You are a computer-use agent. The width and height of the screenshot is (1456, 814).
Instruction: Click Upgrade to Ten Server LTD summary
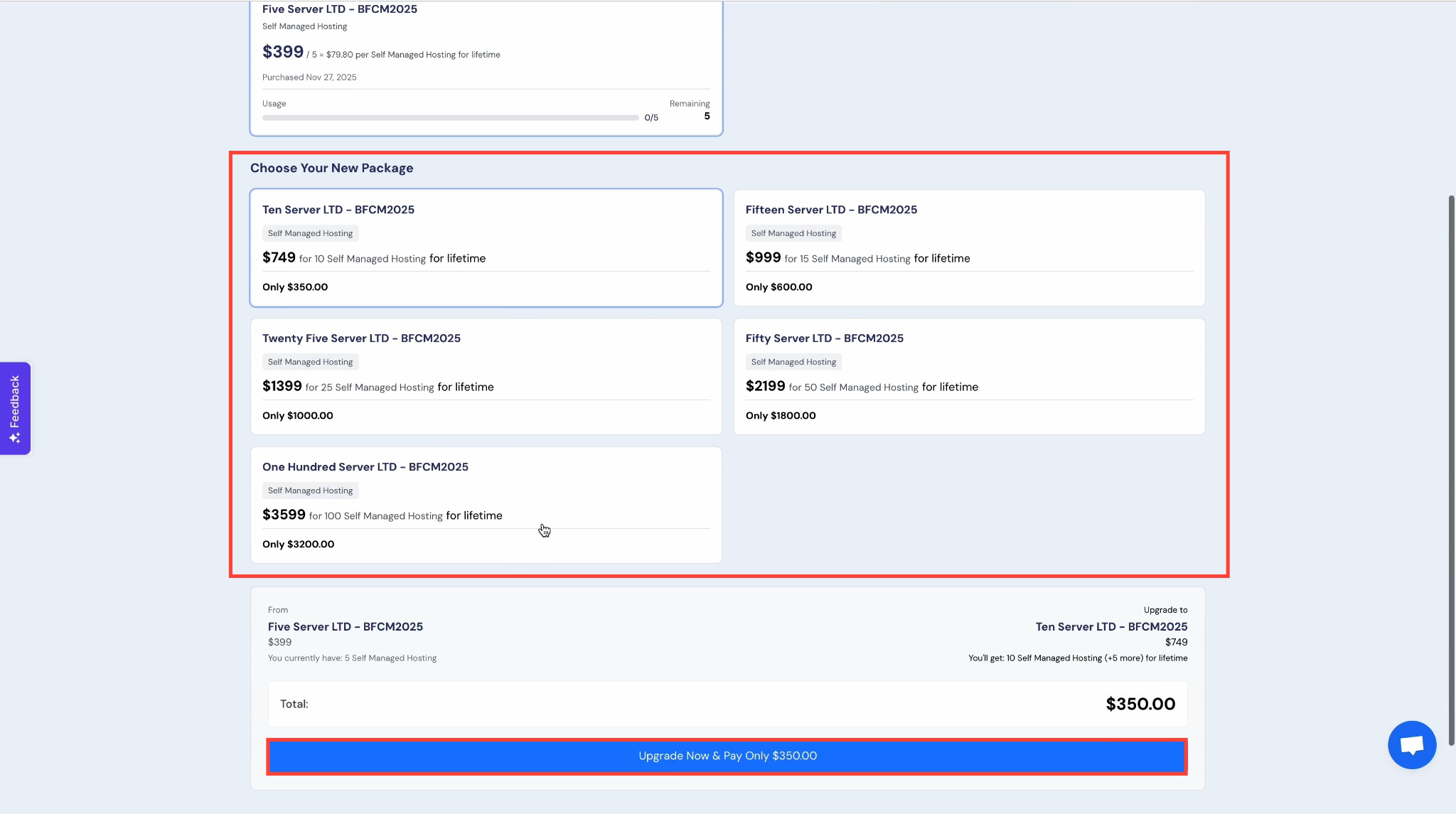pos(1110,627)
